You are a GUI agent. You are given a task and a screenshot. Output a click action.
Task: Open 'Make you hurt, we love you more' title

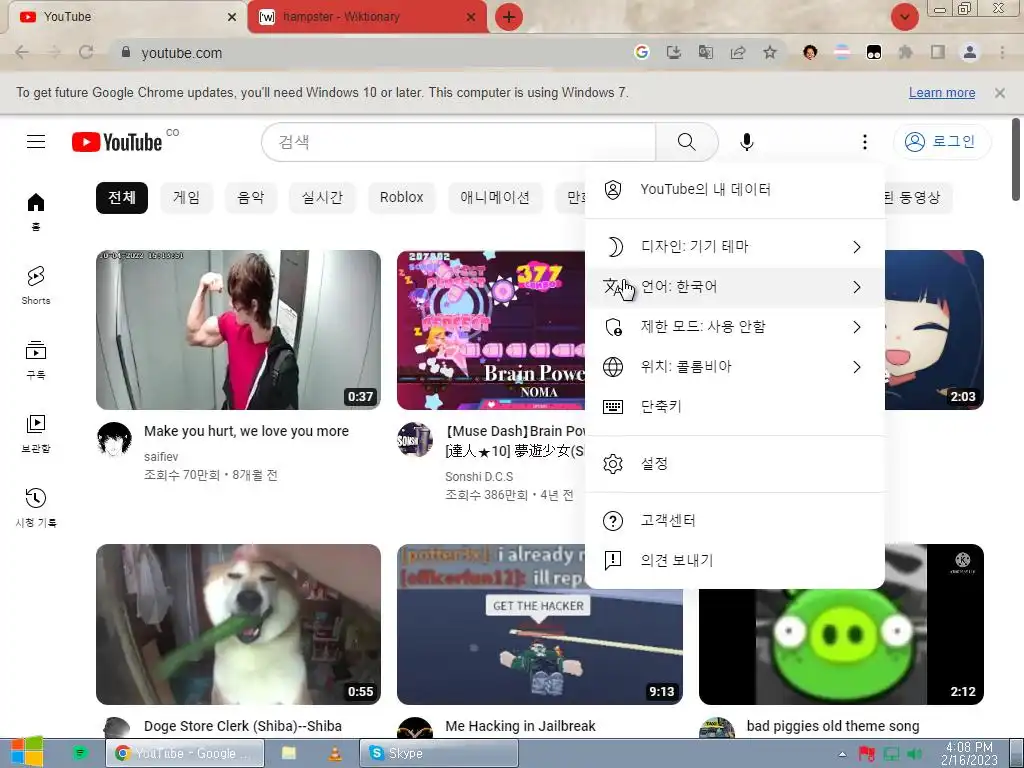click(x=246, y=431)
